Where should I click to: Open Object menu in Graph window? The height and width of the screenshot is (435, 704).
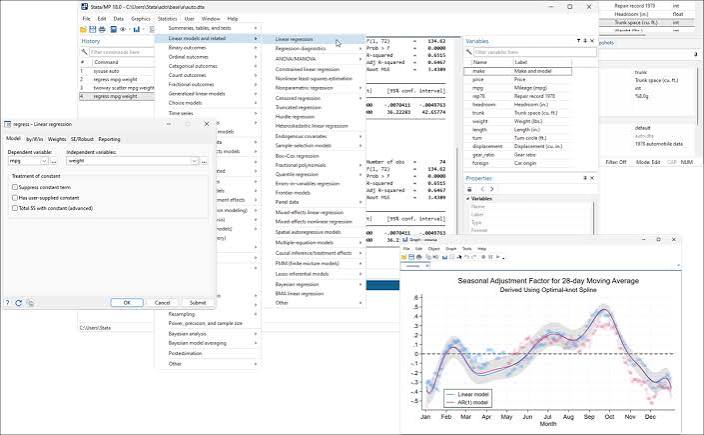tap(434, 249)
